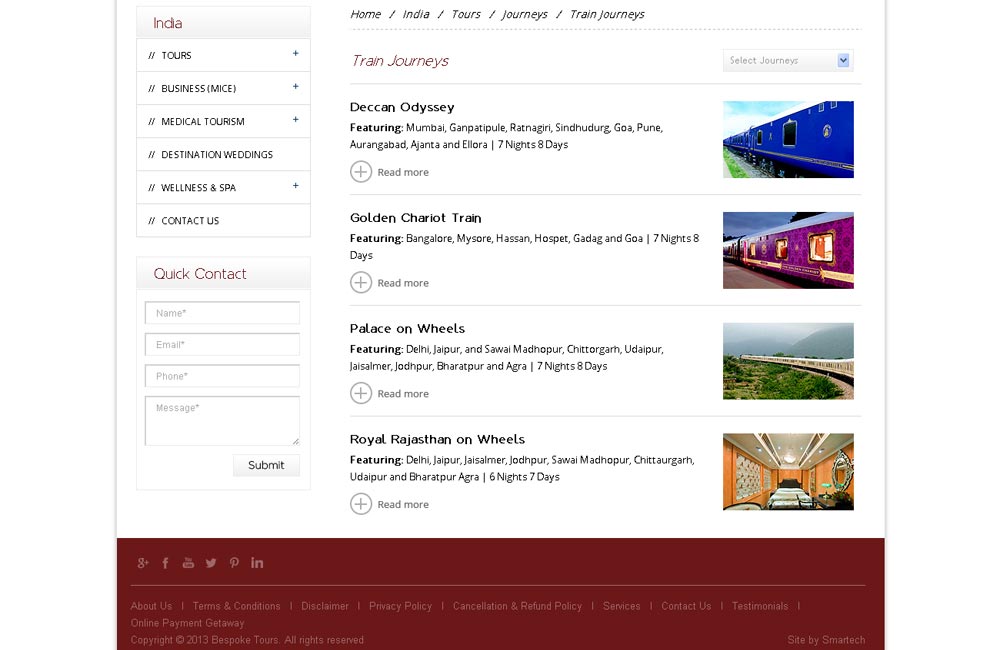1000x650 pixels.
Task: Read more about Golden Chariot Train
Action: (402, 283)
